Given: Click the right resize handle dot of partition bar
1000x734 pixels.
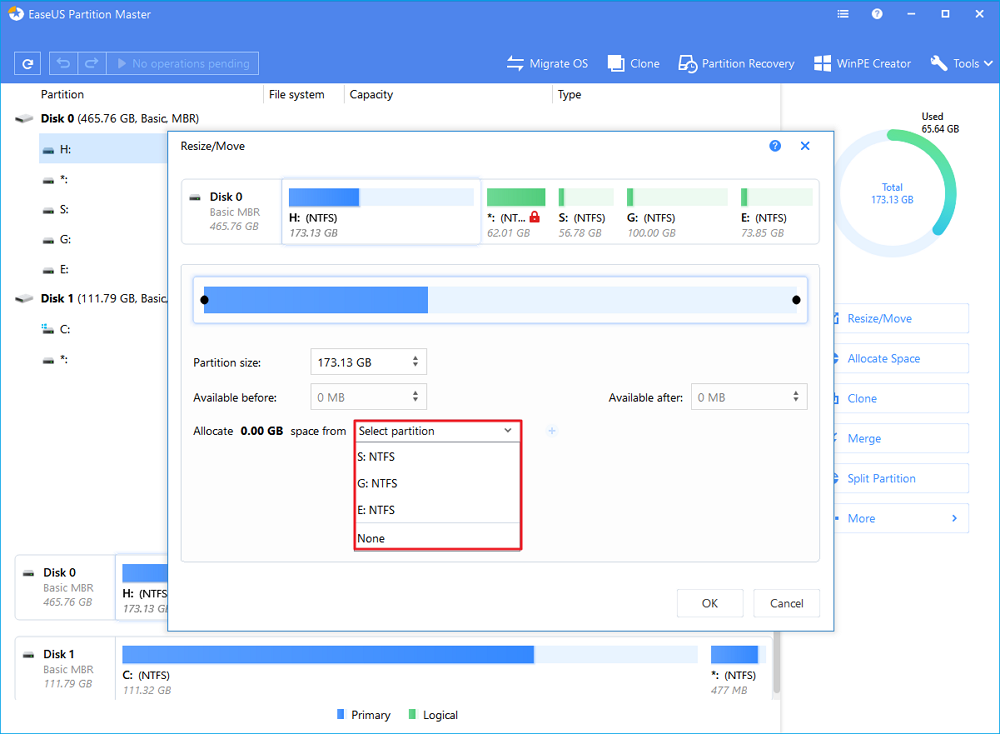Looking at the screenshot, I should (796, 300).
